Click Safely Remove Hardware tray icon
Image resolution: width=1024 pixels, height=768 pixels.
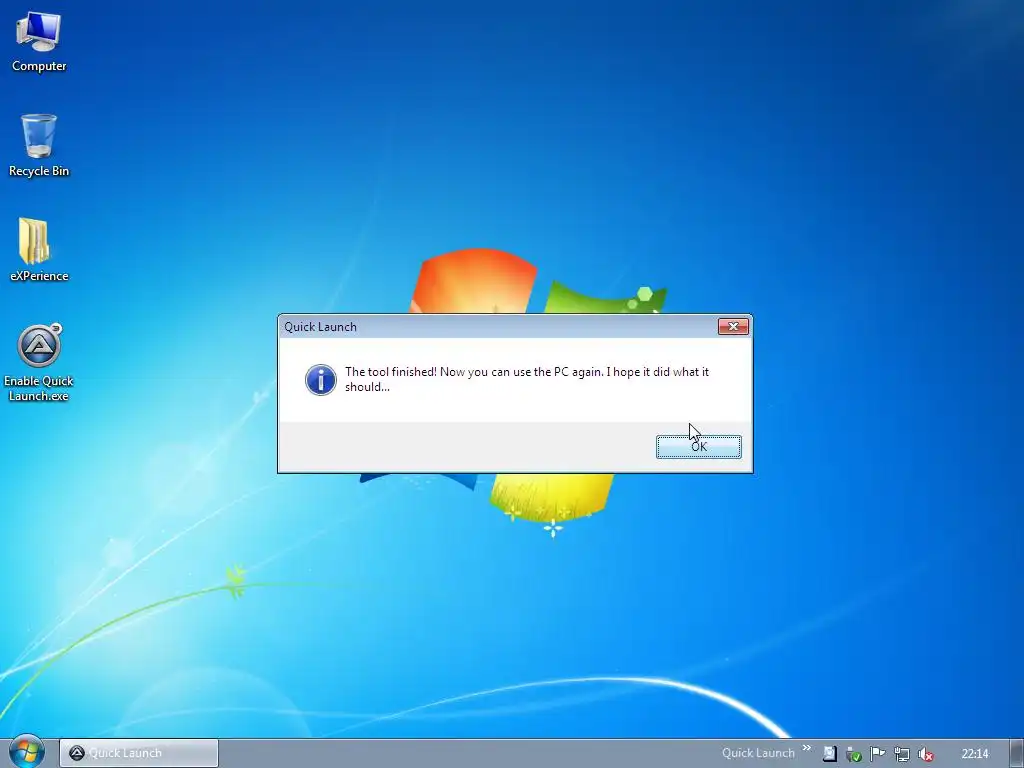853,754
